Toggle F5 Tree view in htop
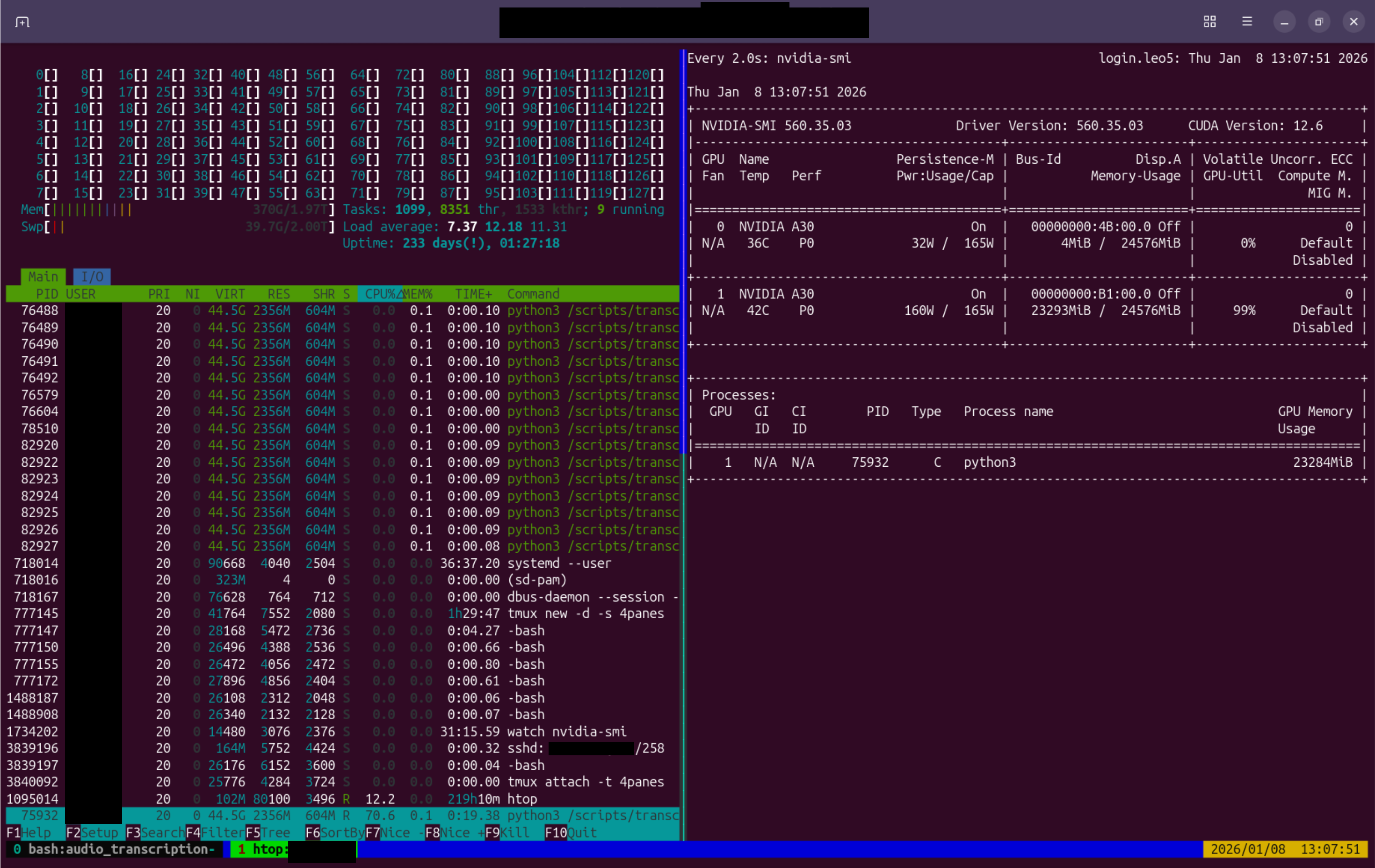The width and height of the screenshot is (1375, 868). pos(268,832)
